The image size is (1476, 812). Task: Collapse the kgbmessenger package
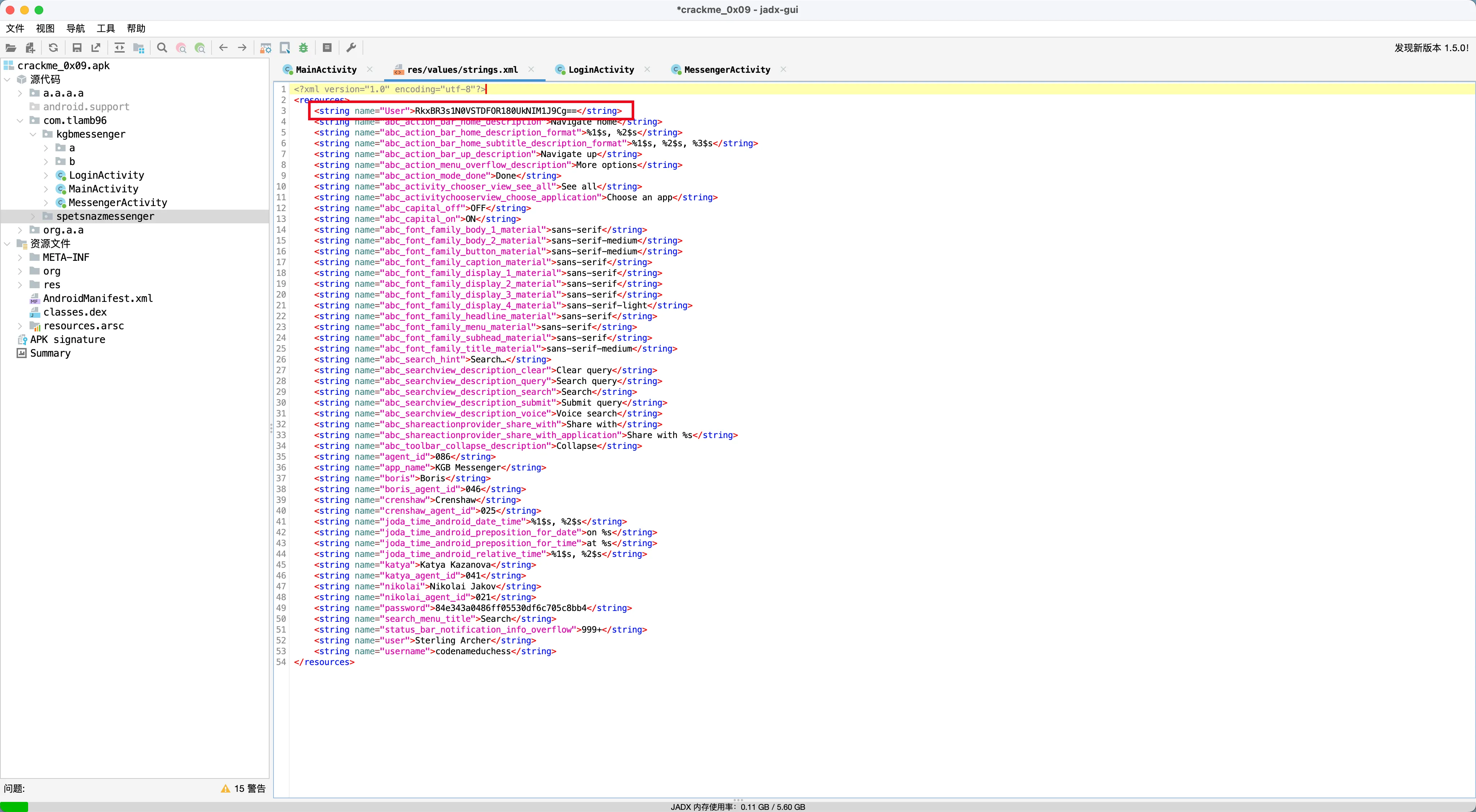point(33,134)
